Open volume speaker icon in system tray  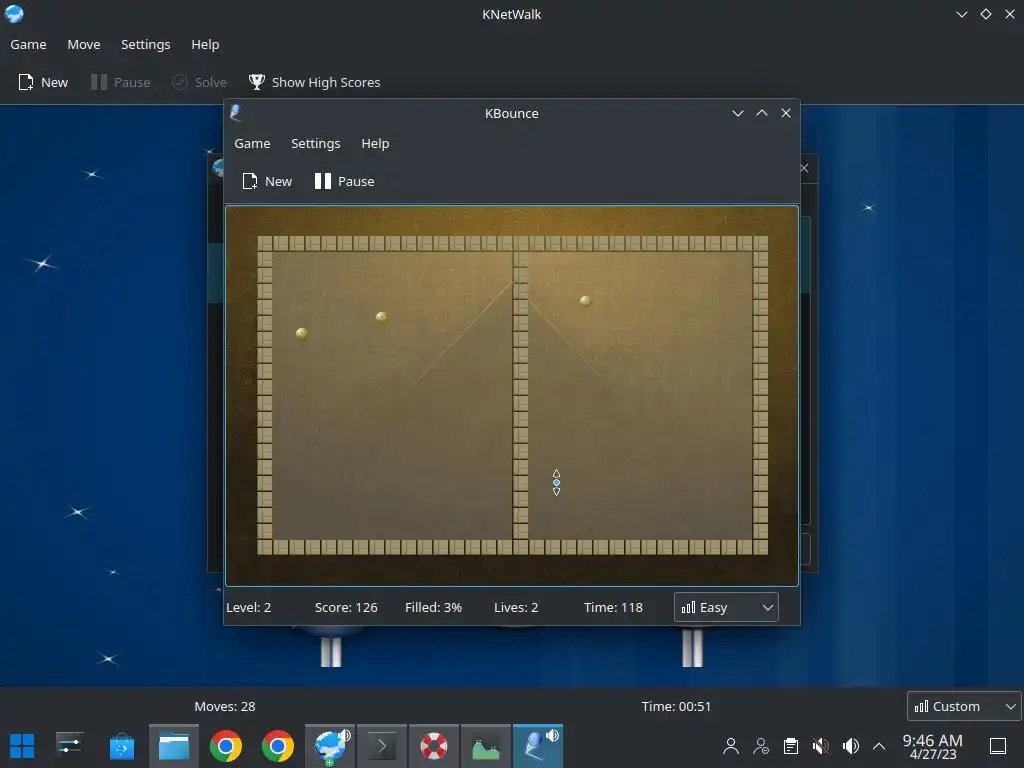(850, 746)
